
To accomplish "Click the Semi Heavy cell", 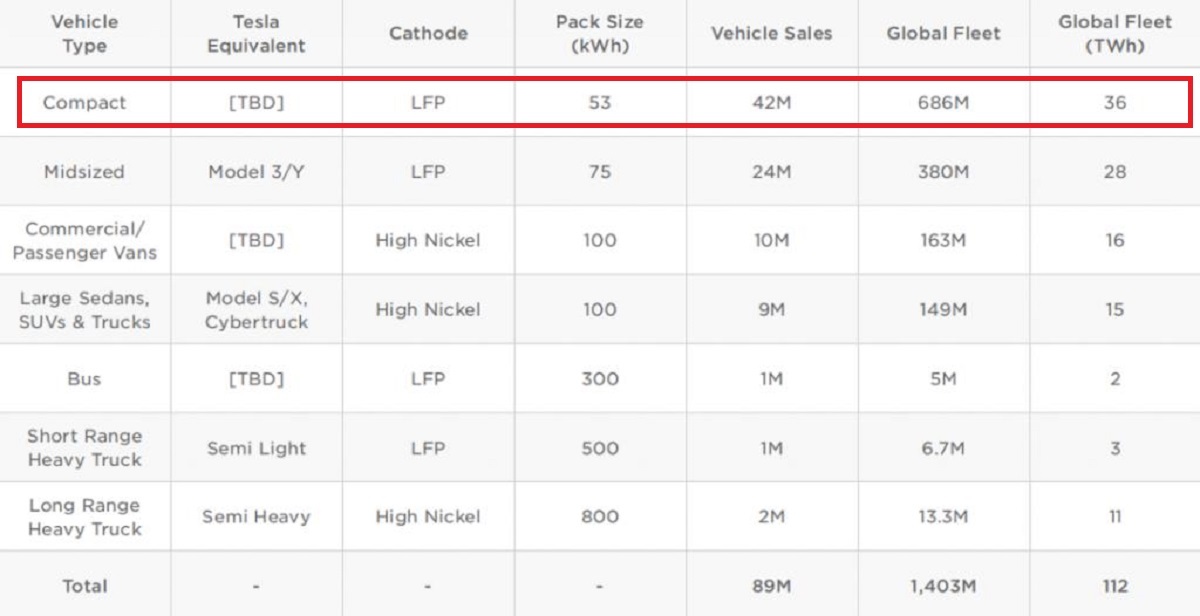I will 256,517.
